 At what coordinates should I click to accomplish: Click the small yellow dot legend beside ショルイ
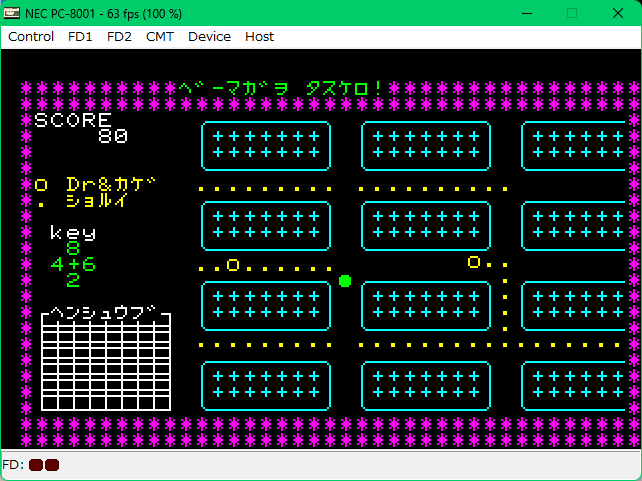coord(41,202)
